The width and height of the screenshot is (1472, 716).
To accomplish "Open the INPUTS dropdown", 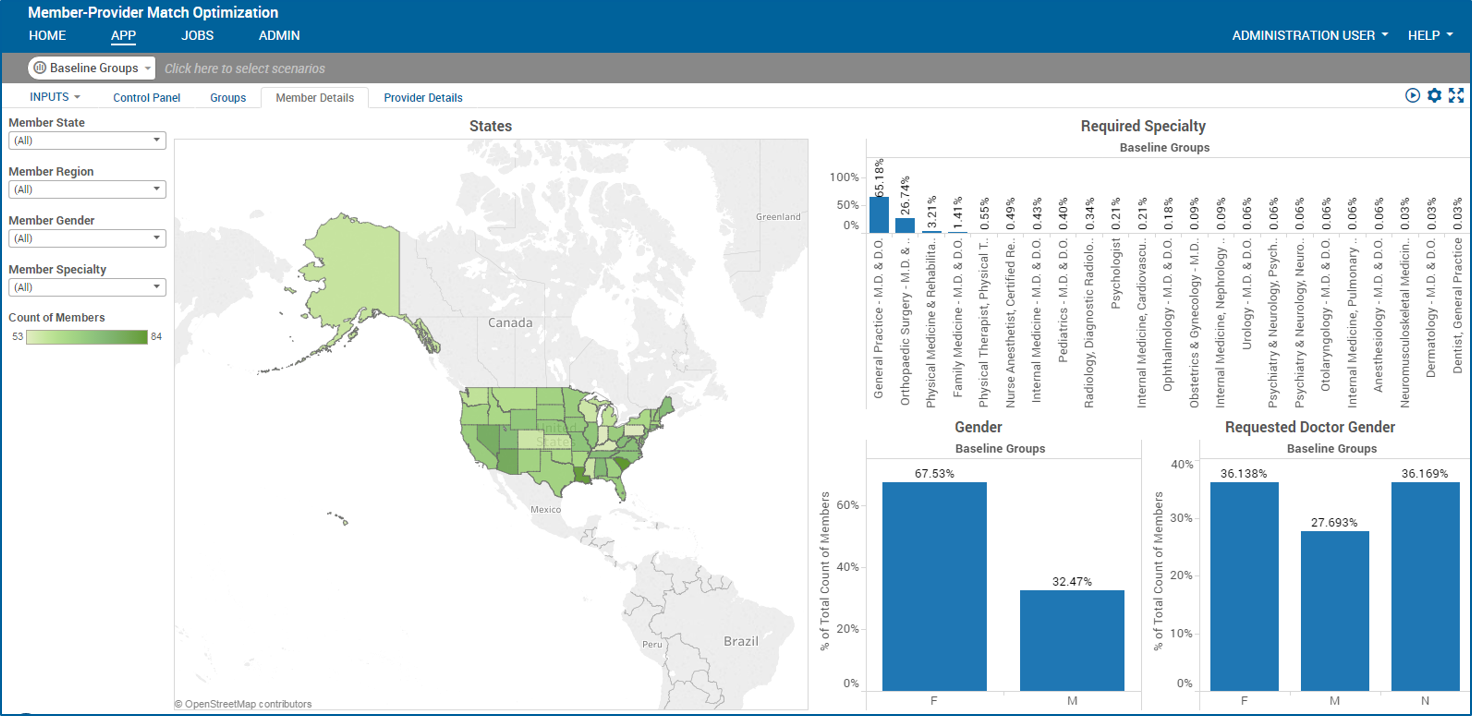I will [55, 96].
